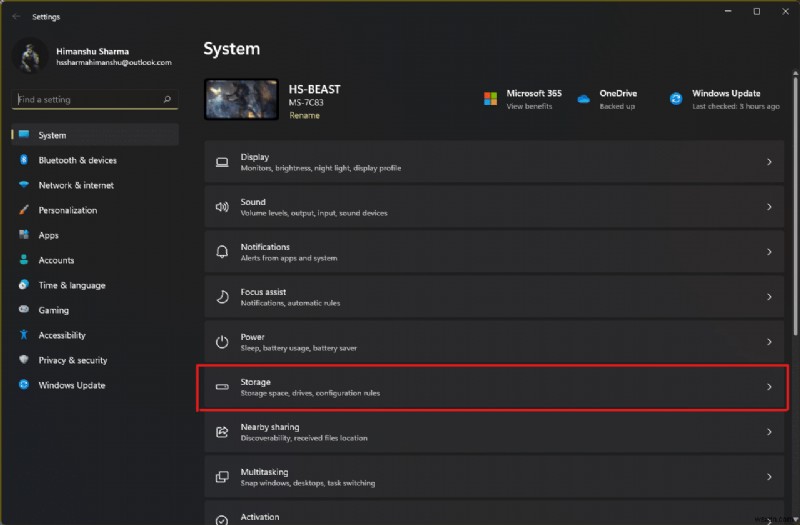Click the Multitasking windows icon
This screenshot has height=525, width=800.
coord(222,477)
